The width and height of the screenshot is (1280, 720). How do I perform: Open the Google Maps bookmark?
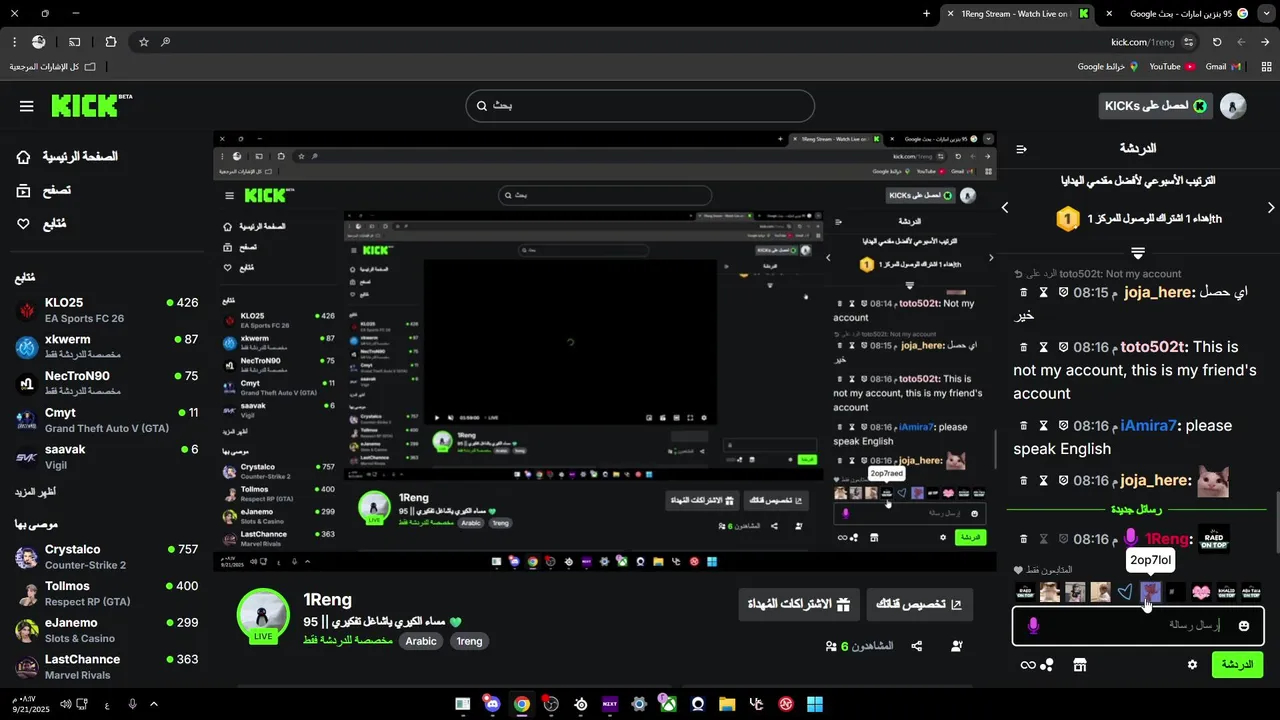coord(1108,67)
